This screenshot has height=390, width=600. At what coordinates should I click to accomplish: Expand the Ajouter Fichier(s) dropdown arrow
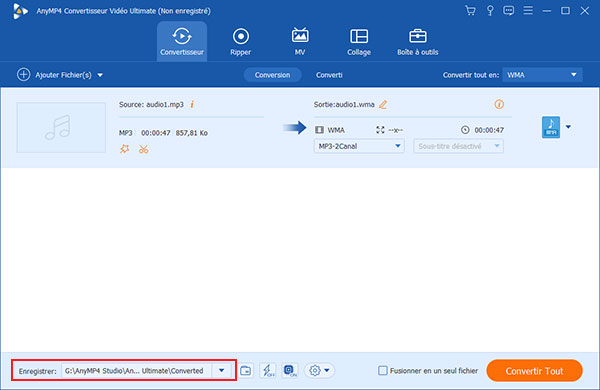tap(100, 75)
